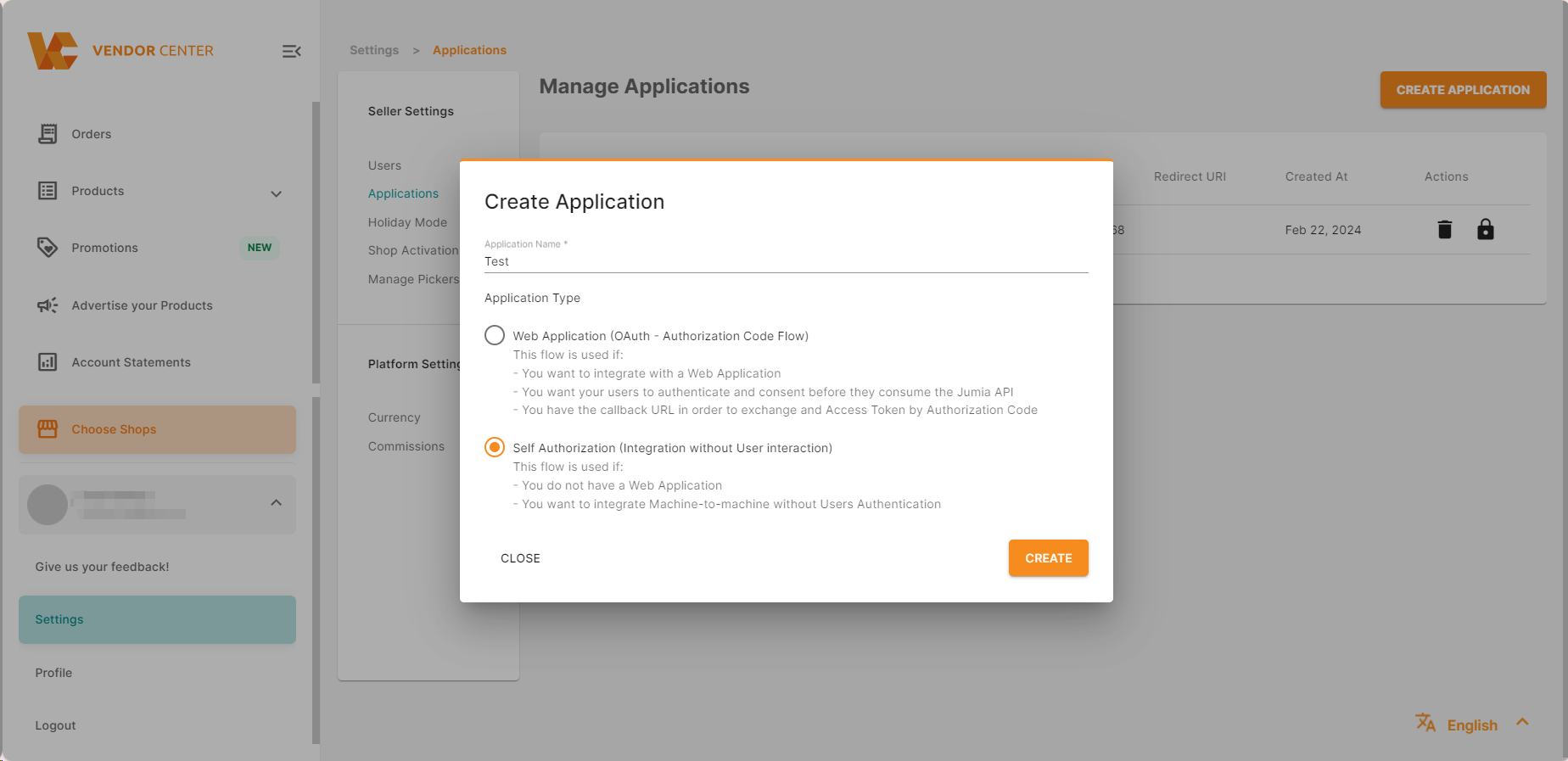Open Holiday Mode in Seller Settings
Screen dimensions: 1568x761
[407, 222]
